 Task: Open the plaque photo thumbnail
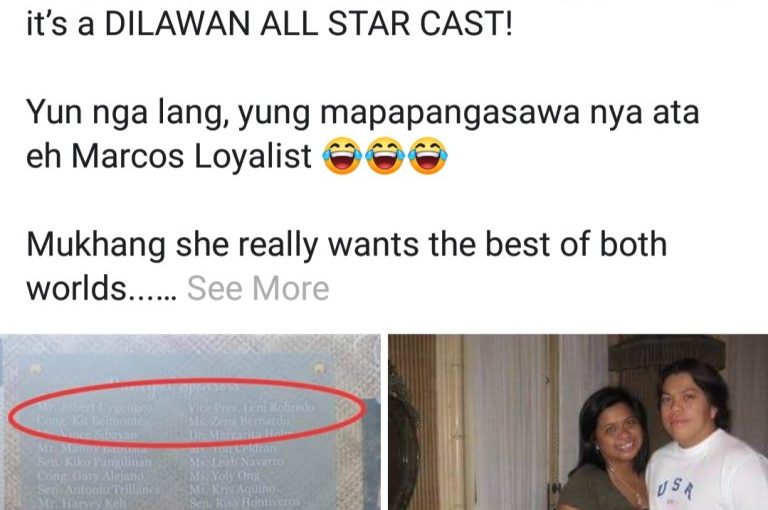(x=190, y=422)
